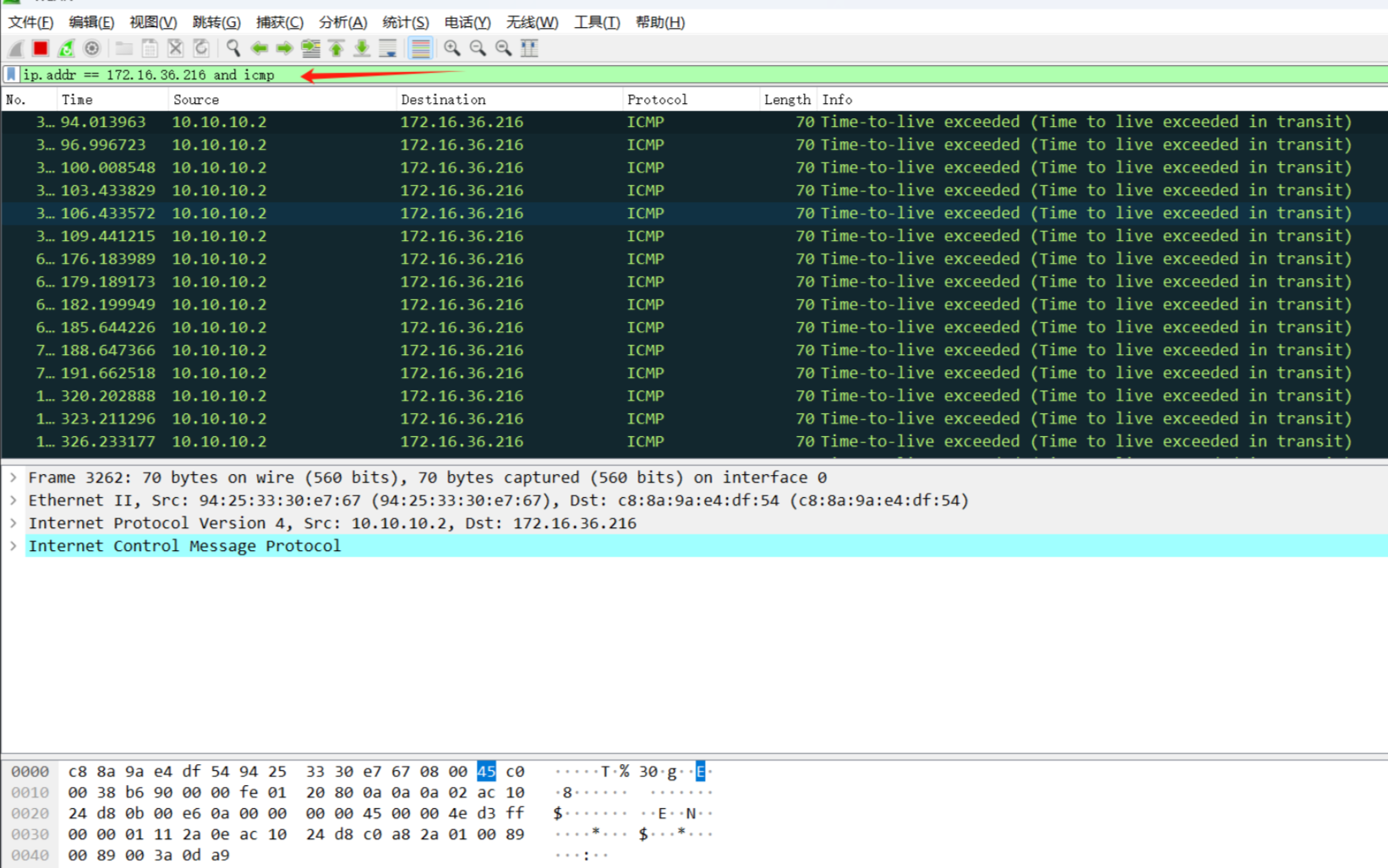Toggle auto-scroll during live capture
The image size is (1388, 868).
pos(387,48)
